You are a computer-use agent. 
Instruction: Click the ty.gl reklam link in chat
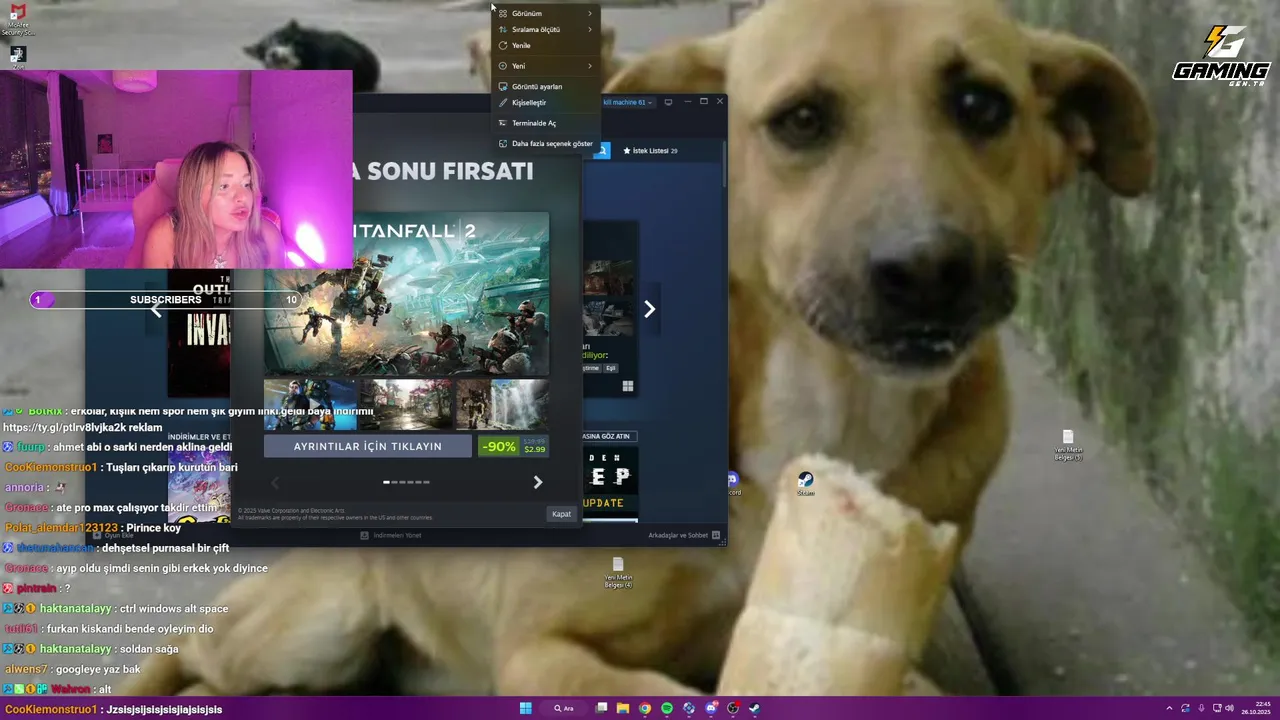(82, 428)
